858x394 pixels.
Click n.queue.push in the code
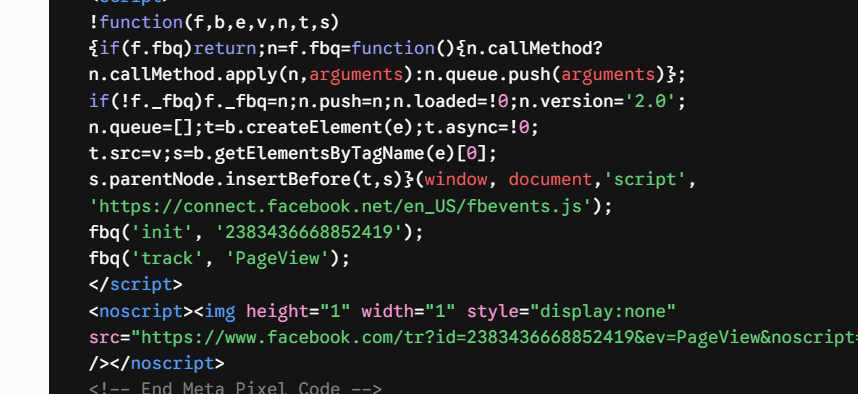click(488, 75)
